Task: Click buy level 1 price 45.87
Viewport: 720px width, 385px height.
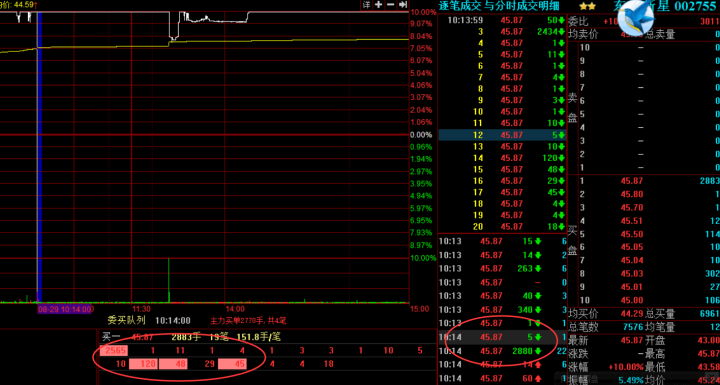Action: [x=631, y=181]
